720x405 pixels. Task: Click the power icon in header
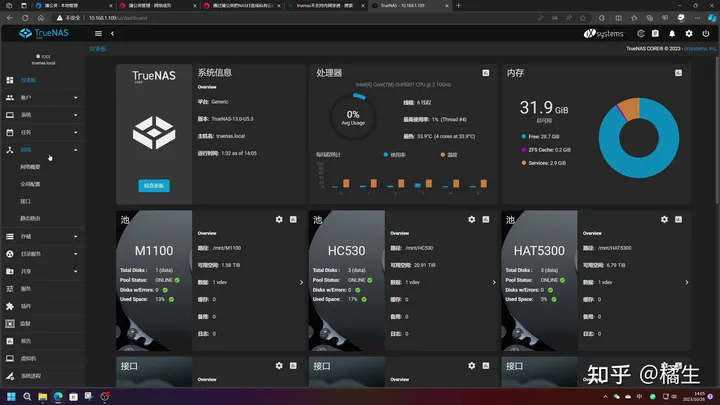706,34
